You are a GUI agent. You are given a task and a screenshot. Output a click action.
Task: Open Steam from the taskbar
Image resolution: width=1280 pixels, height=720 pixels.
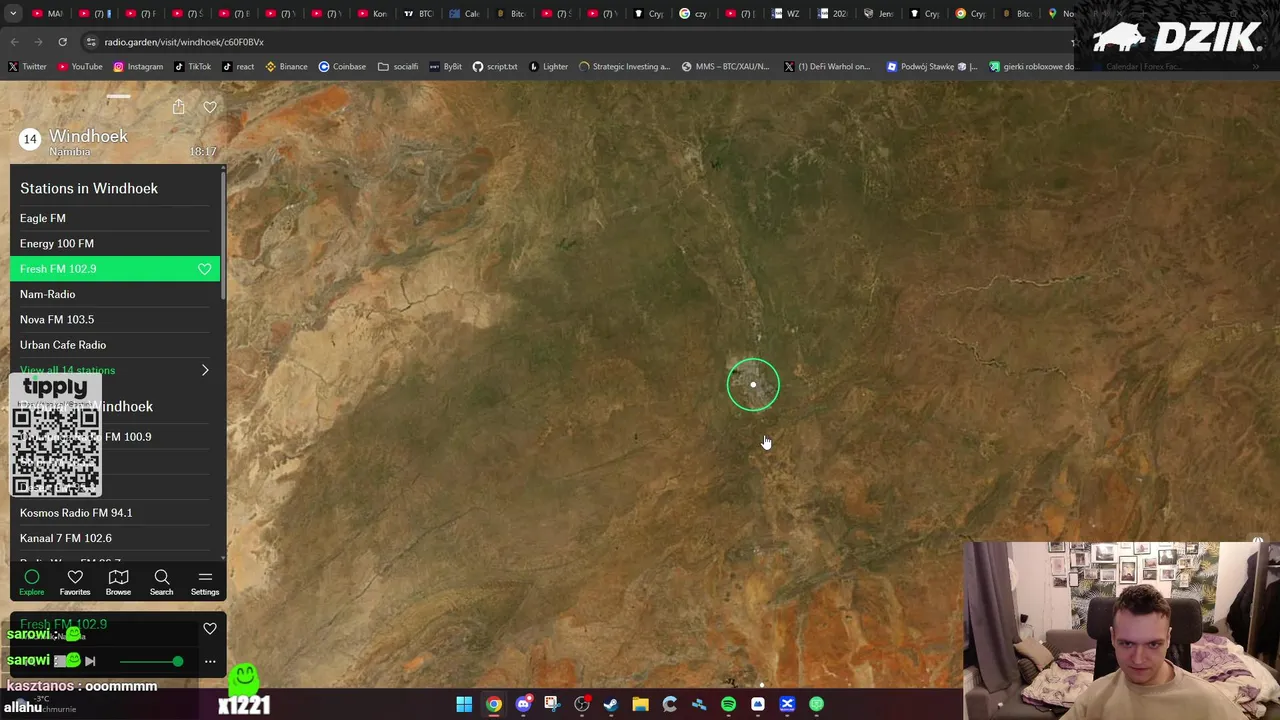coord(611,704)
